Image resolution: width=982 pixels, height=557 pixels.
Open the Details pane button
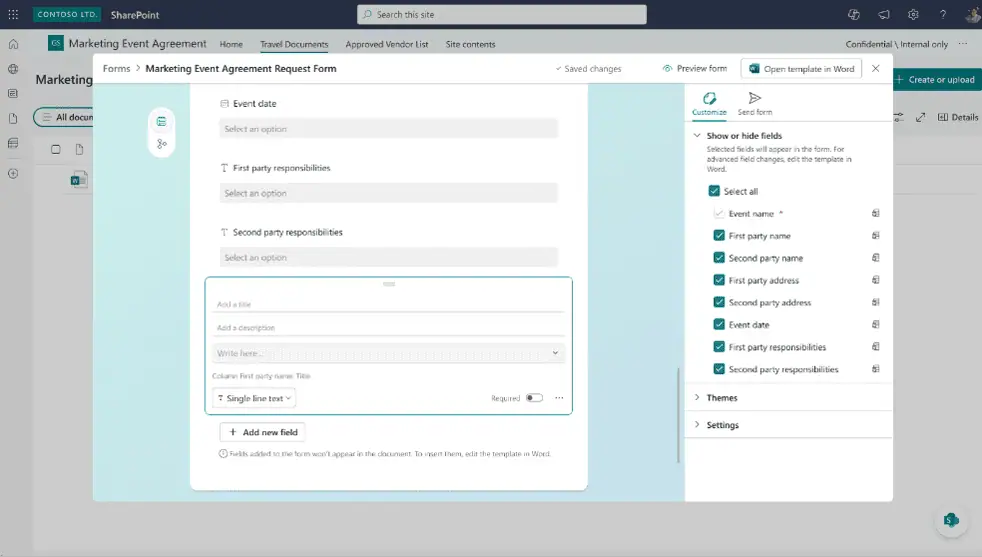point(958,117)
